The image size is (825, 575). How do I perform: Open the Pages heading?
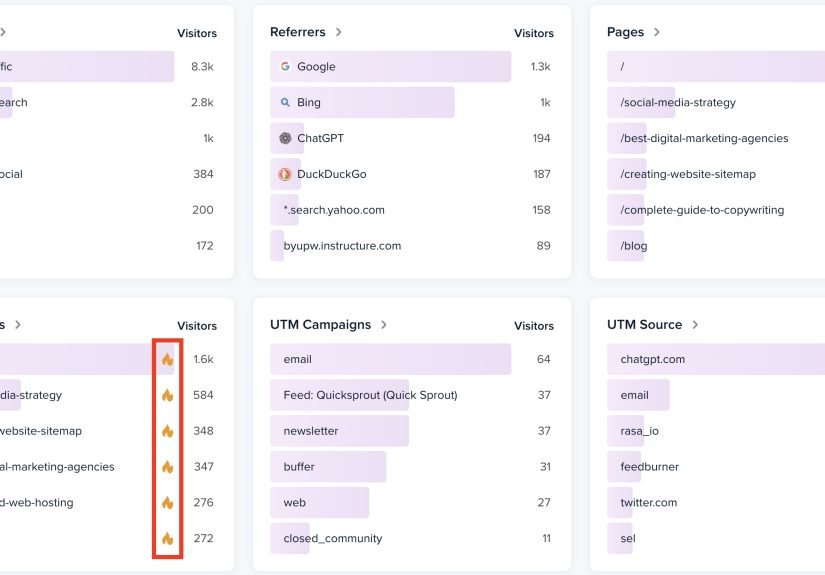[626, 32]
